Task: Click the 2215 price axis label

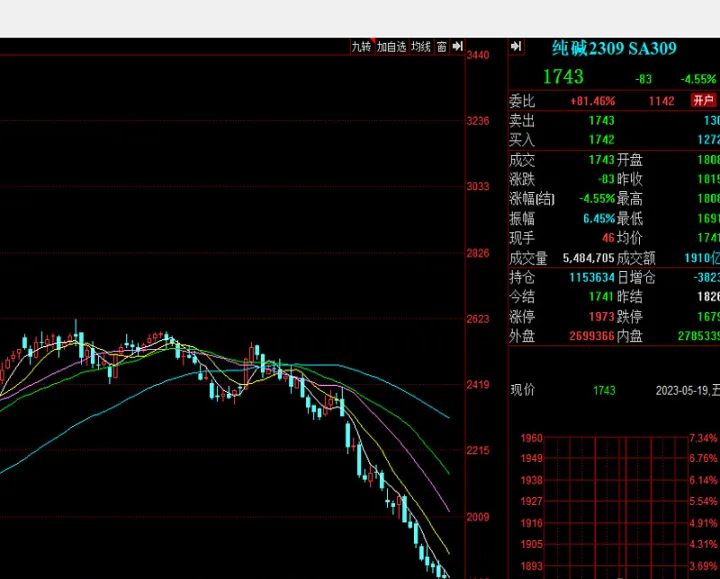Action: pyautogui.click(x=478, y=451)
